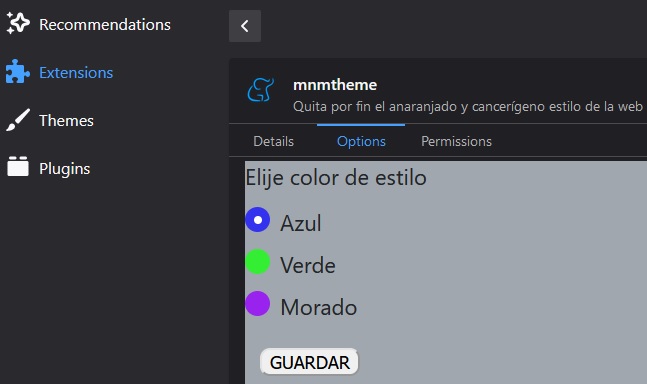Click the Morado option label
The height and width of the screenshot is (384, 647).
tap(319, 307)
